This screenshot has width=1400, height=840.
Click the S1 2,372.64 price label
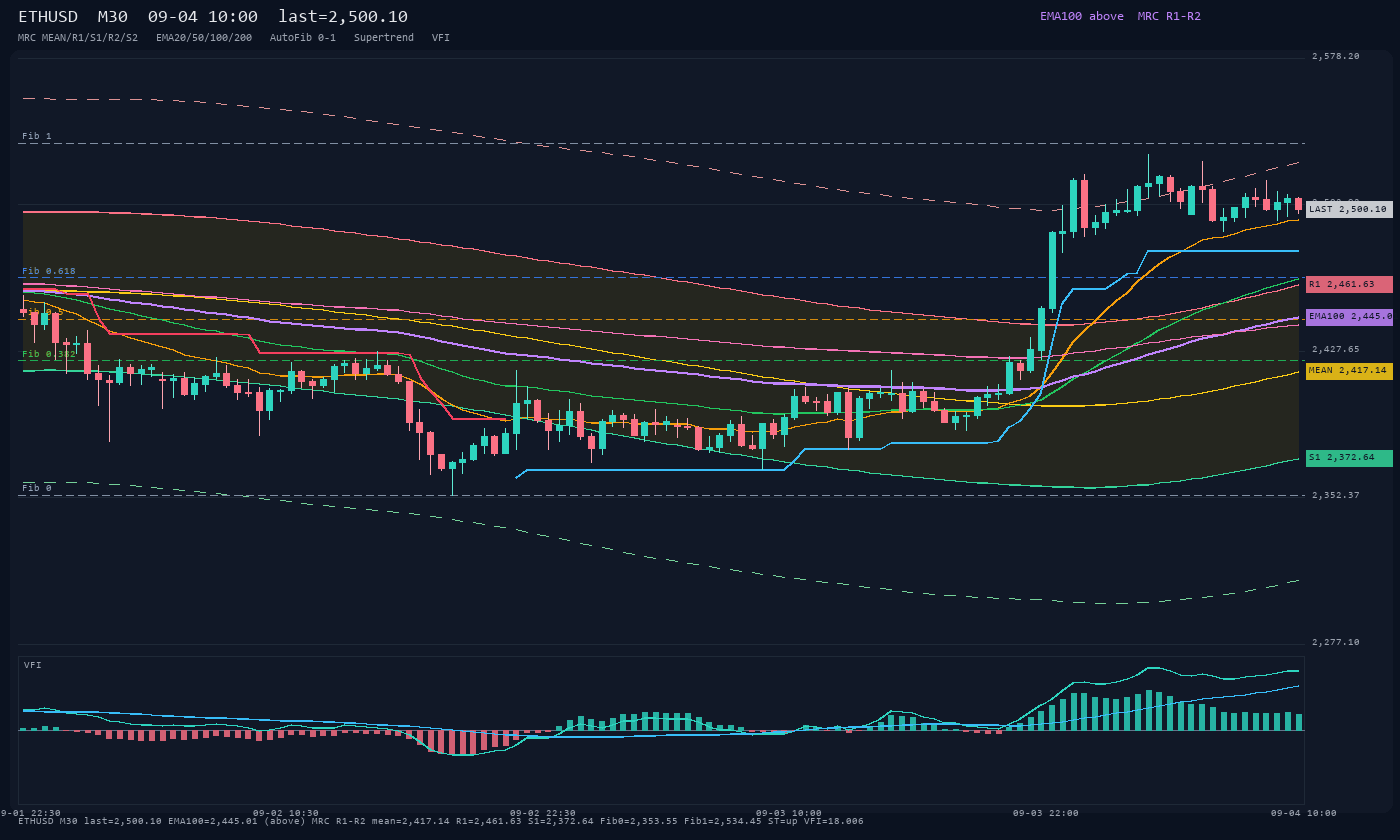click(x=1349, y=457)
